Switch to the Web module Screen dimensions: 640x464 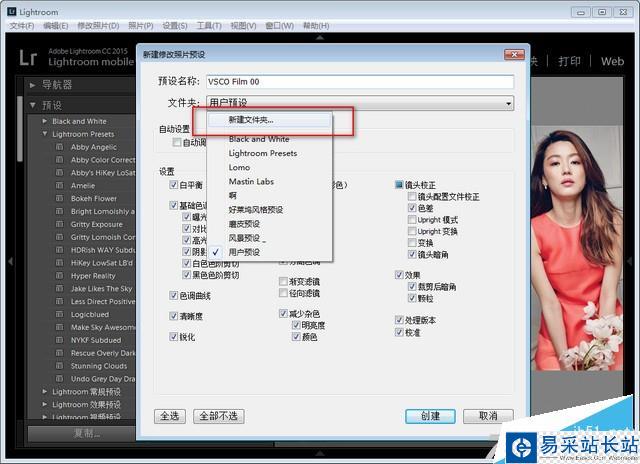612,62
